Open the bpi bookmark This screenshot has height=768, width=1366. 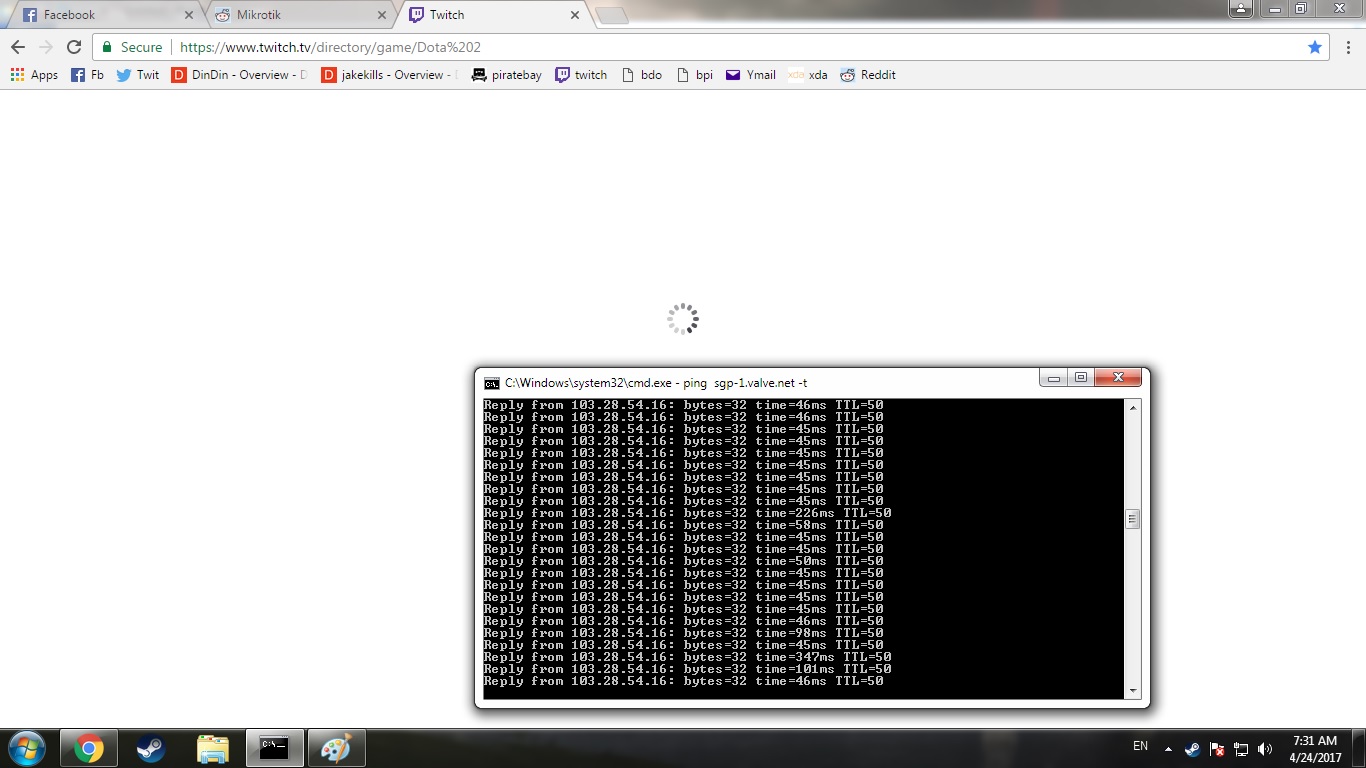(x=695, y=75)
